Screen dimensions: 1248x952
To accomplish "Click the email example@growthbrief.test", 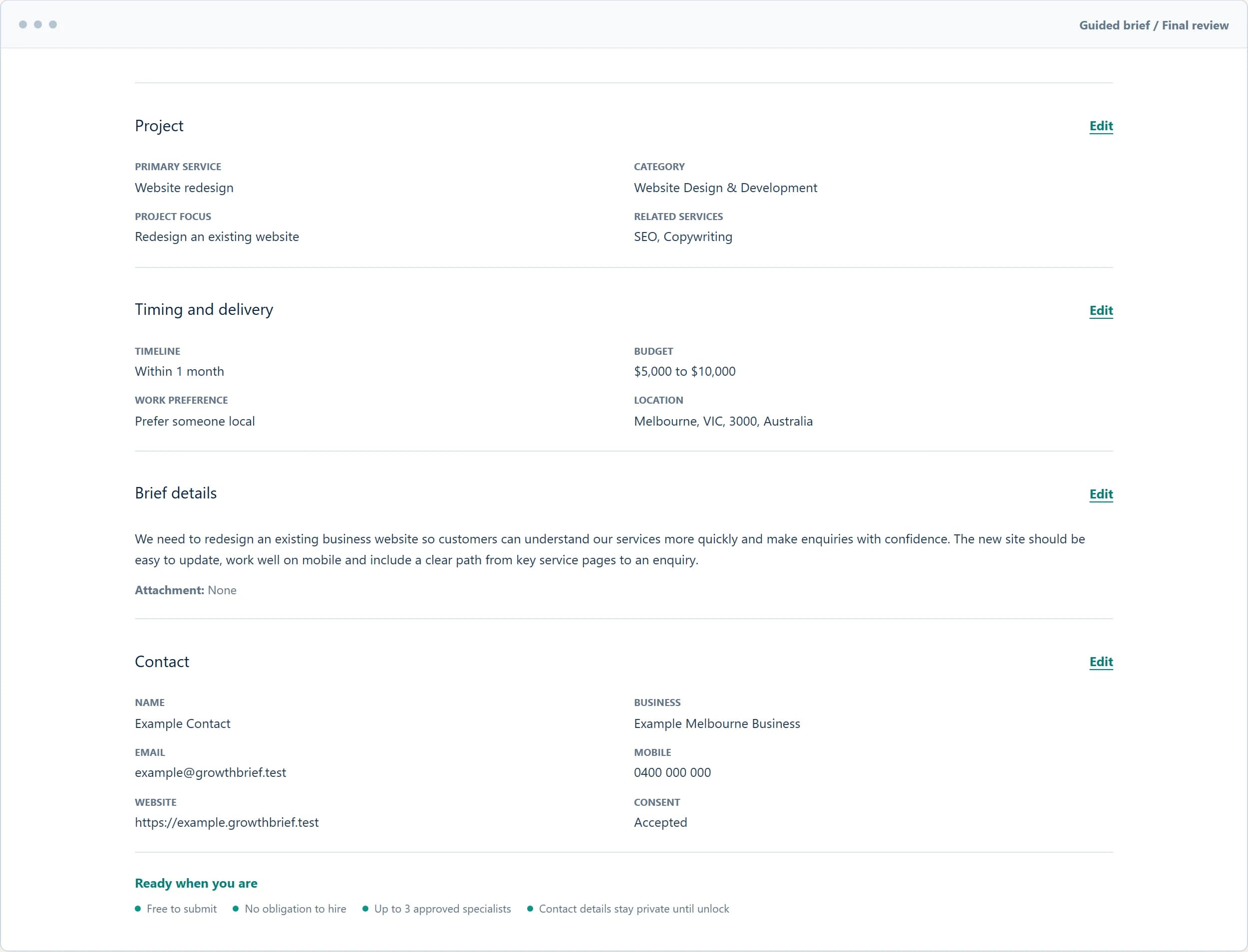I will pos(210,772).
